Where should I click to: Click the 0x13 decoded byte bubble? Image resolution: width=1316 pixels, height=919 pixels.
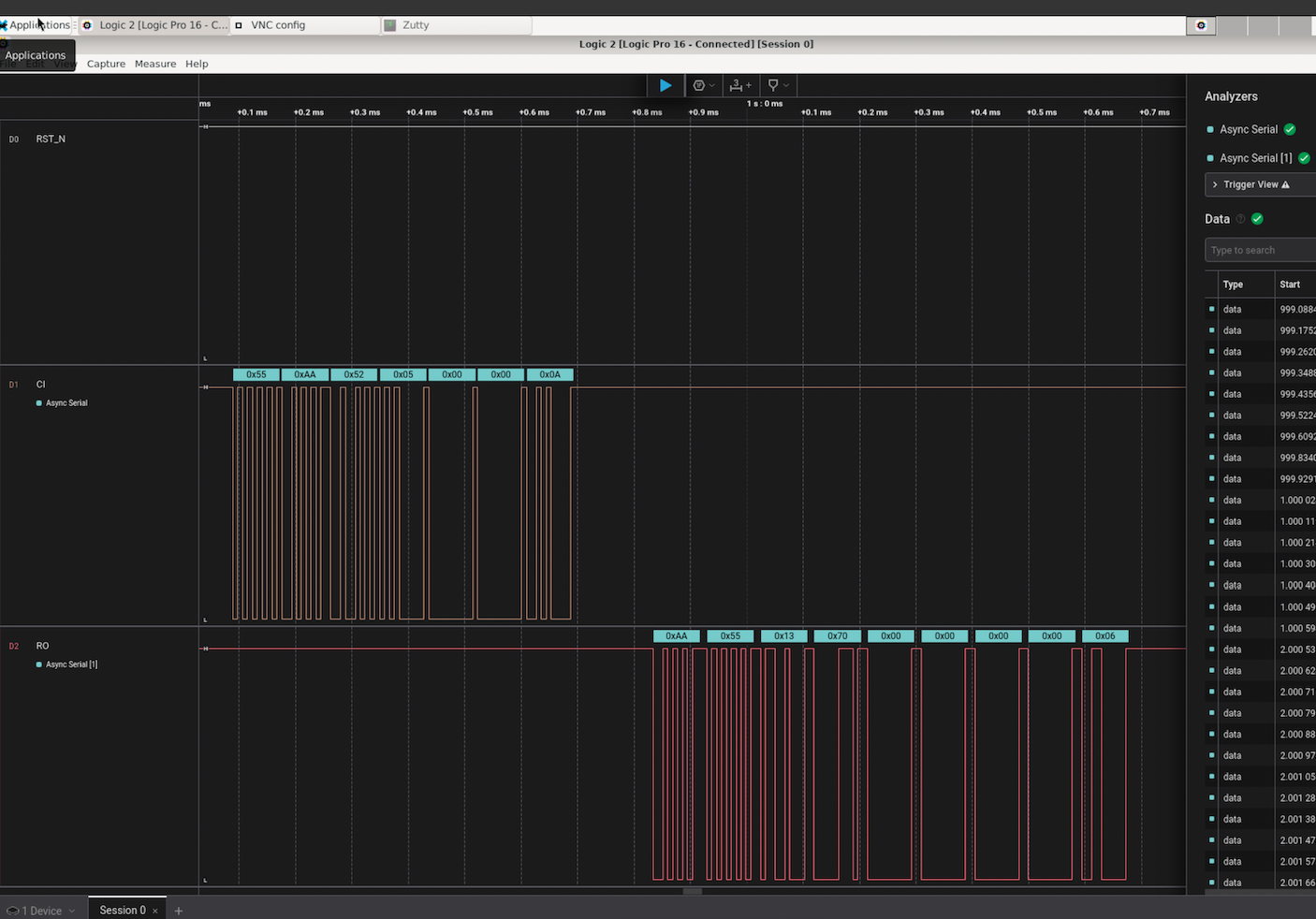tap(784, 635)
